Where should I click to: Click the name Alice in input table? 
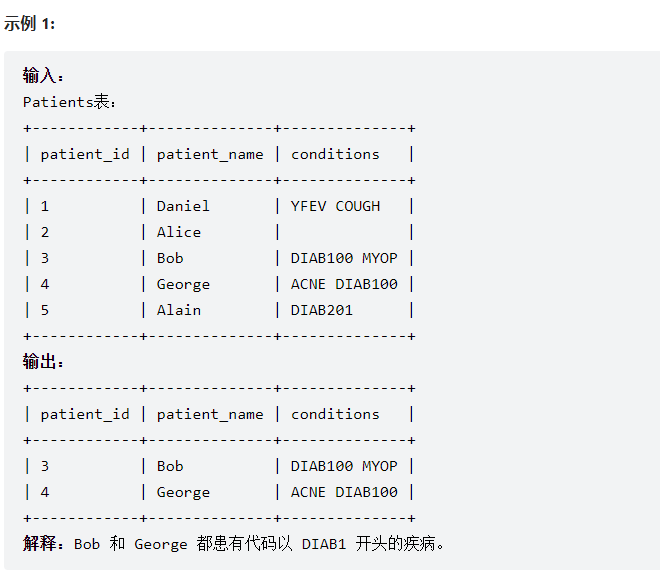pyautogui.click(x=179, y=232)
